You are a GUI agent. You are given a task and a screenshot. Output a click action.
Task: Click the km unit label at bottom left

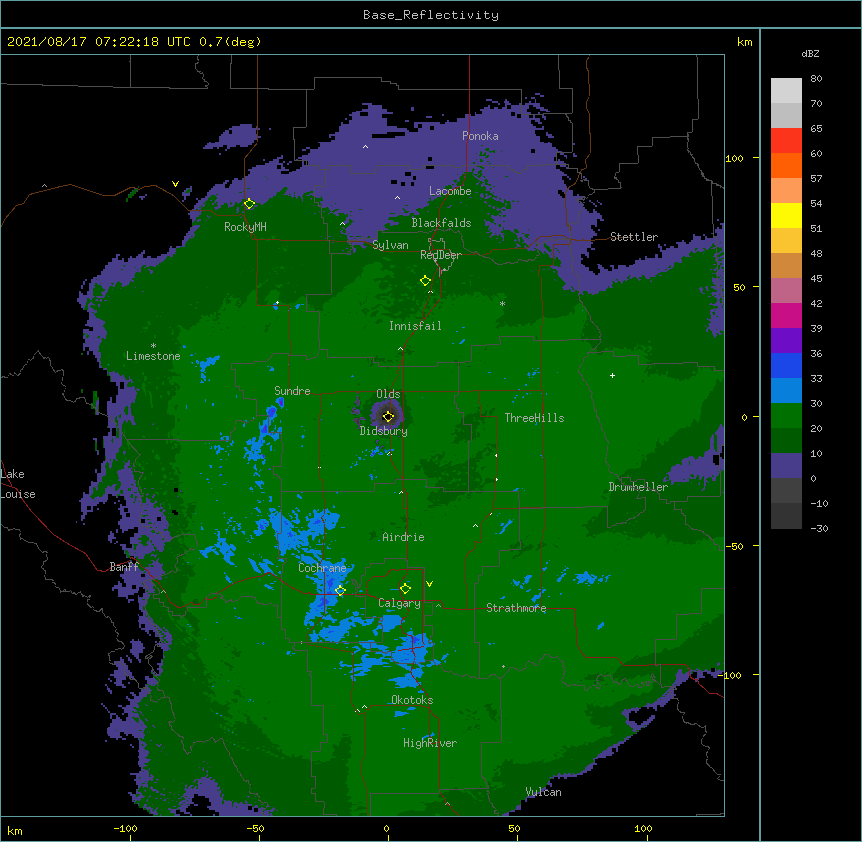pos(15,830)
